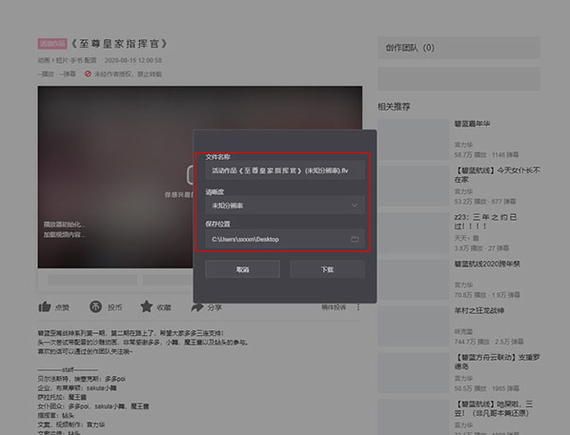570x435 pixels.
Task: Open the 创作团队 (0) panel header
Action: 459,48
